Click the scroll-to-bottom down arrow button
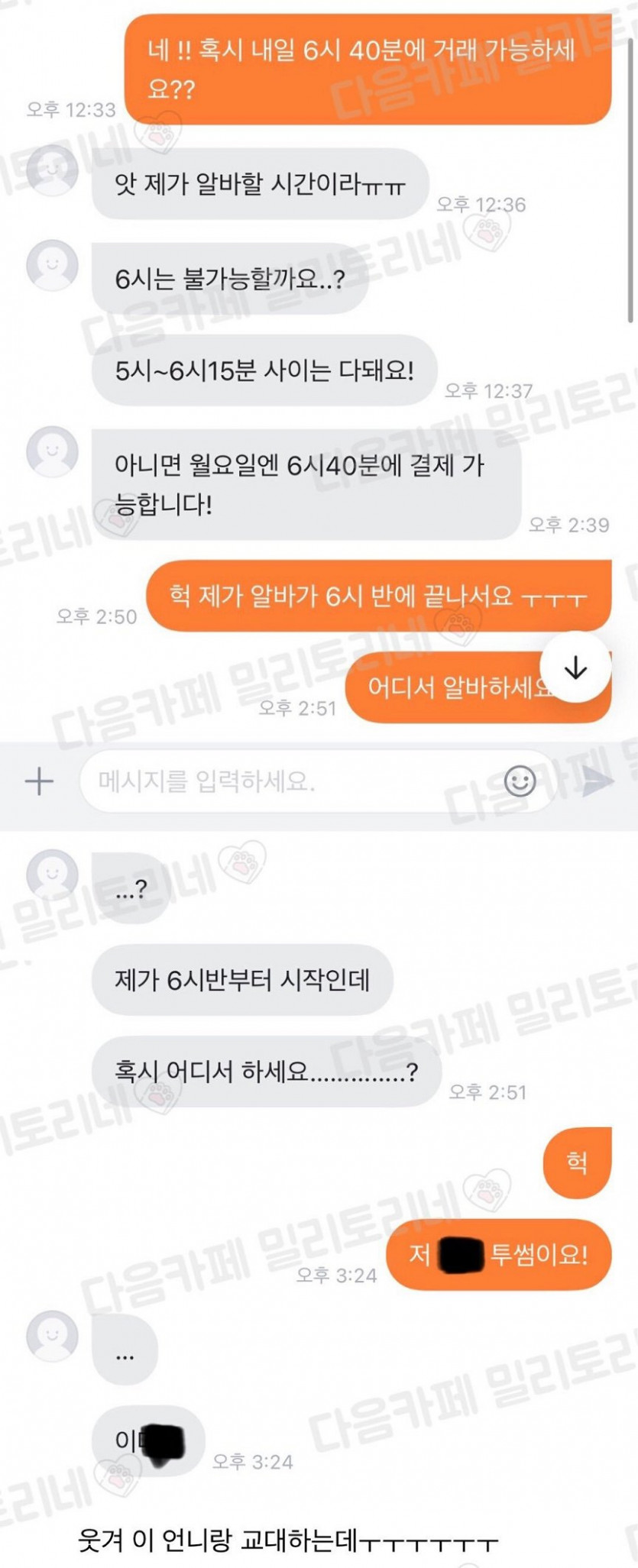This screenshot has height=1568, width=638. point(575,668)
